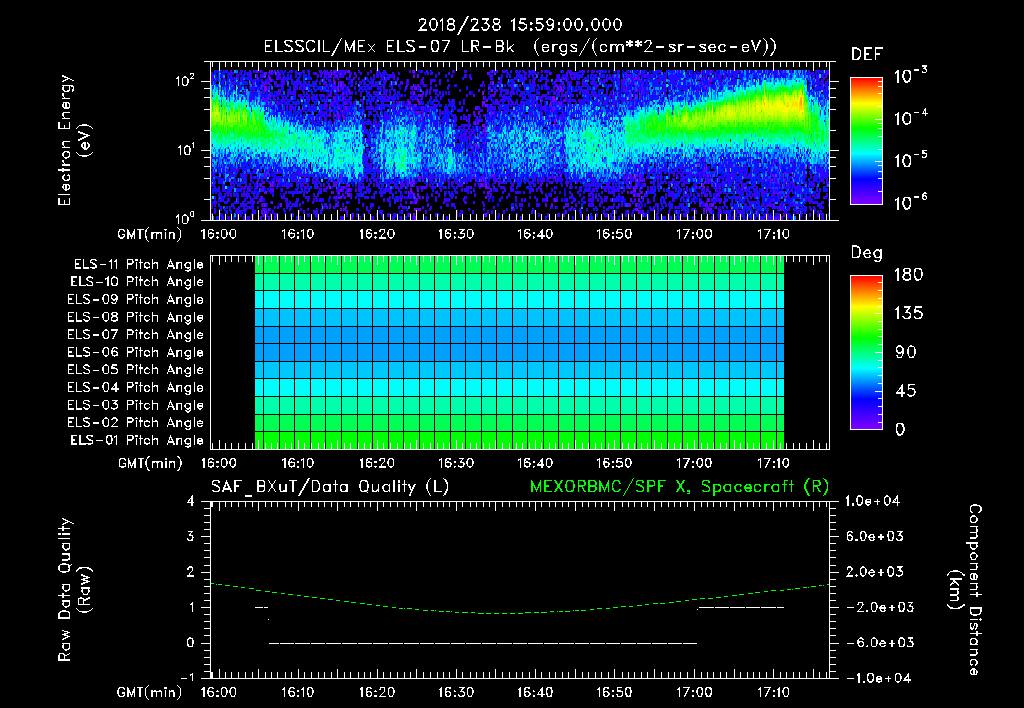Click the Component Distance (km) axis label
This screenshot has height=708, width=1024.
tap(965, 590)
